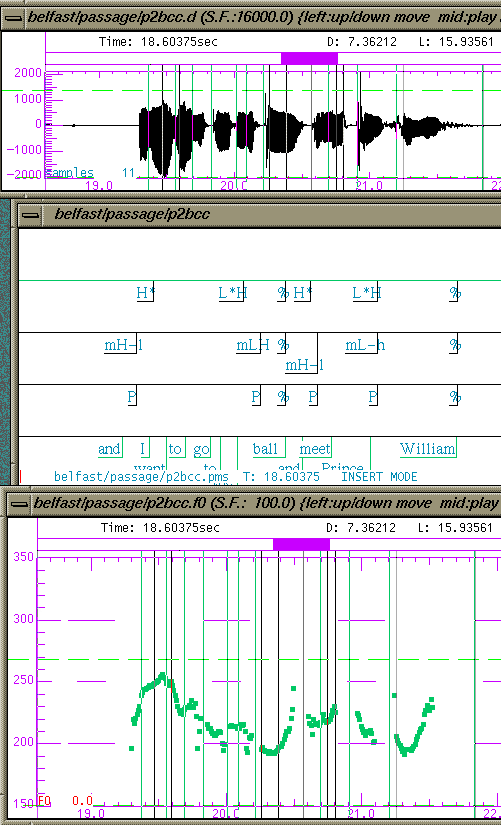Select the first L*H tone label
This screenshot has height=825, width=501.
[x=233, y=293]
